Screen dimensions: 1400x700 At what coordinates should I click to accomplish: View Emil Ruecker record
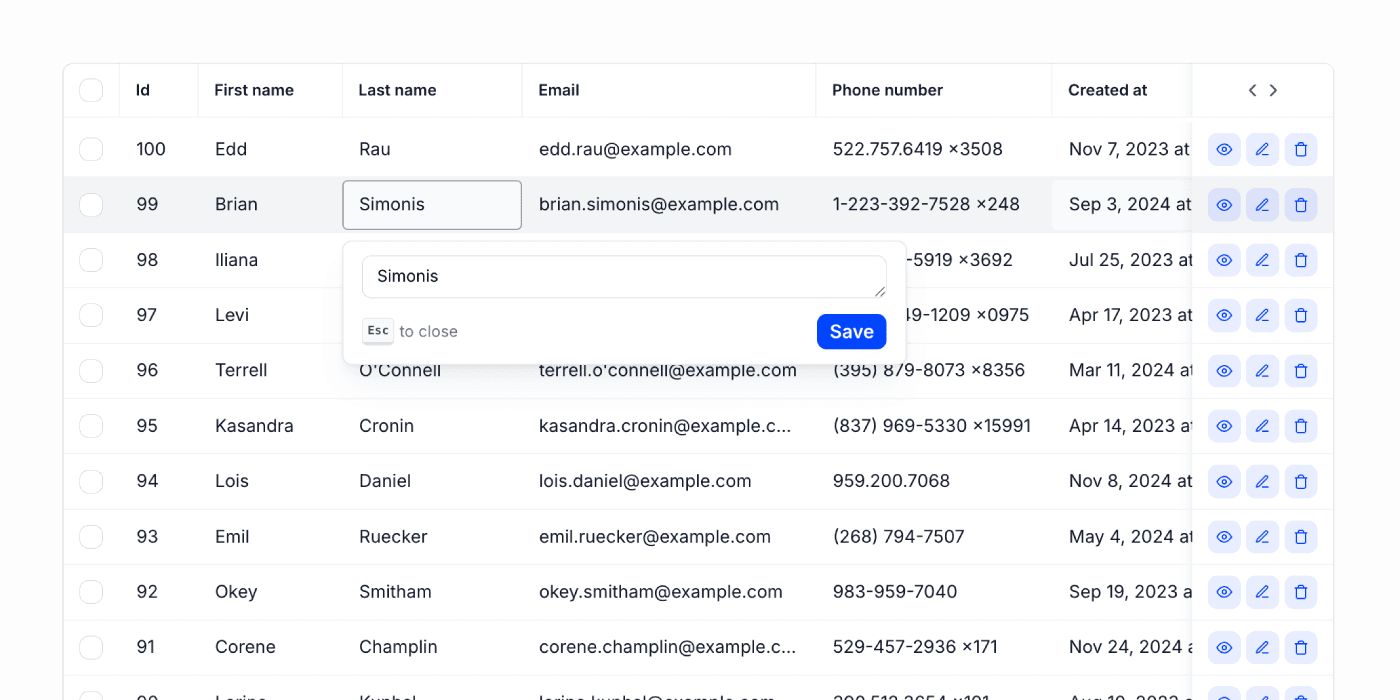tap(1224, 537)
